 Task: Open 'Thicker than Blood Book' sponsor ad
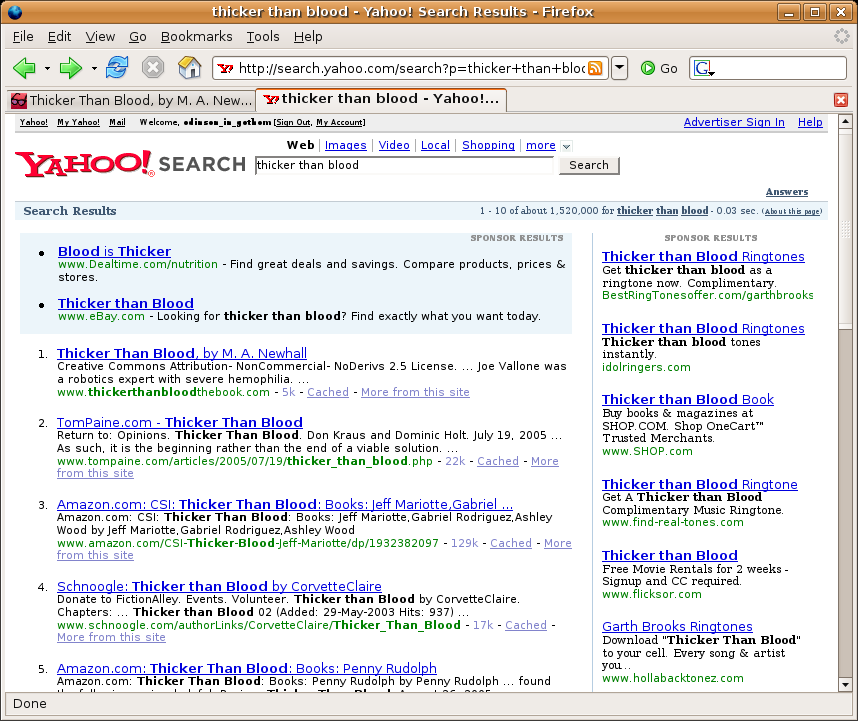688,399
